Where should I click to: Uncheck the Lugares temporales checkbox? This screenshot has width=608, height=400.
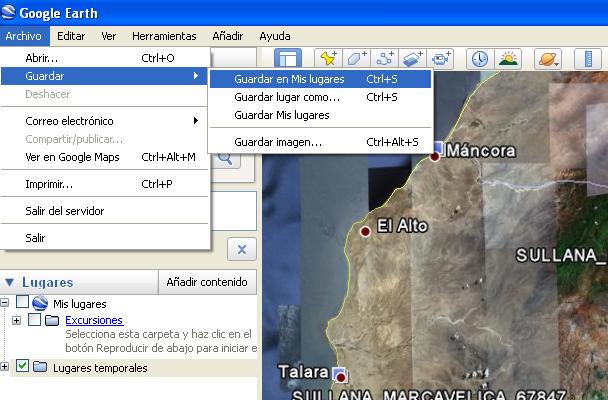tap(22, 367)
